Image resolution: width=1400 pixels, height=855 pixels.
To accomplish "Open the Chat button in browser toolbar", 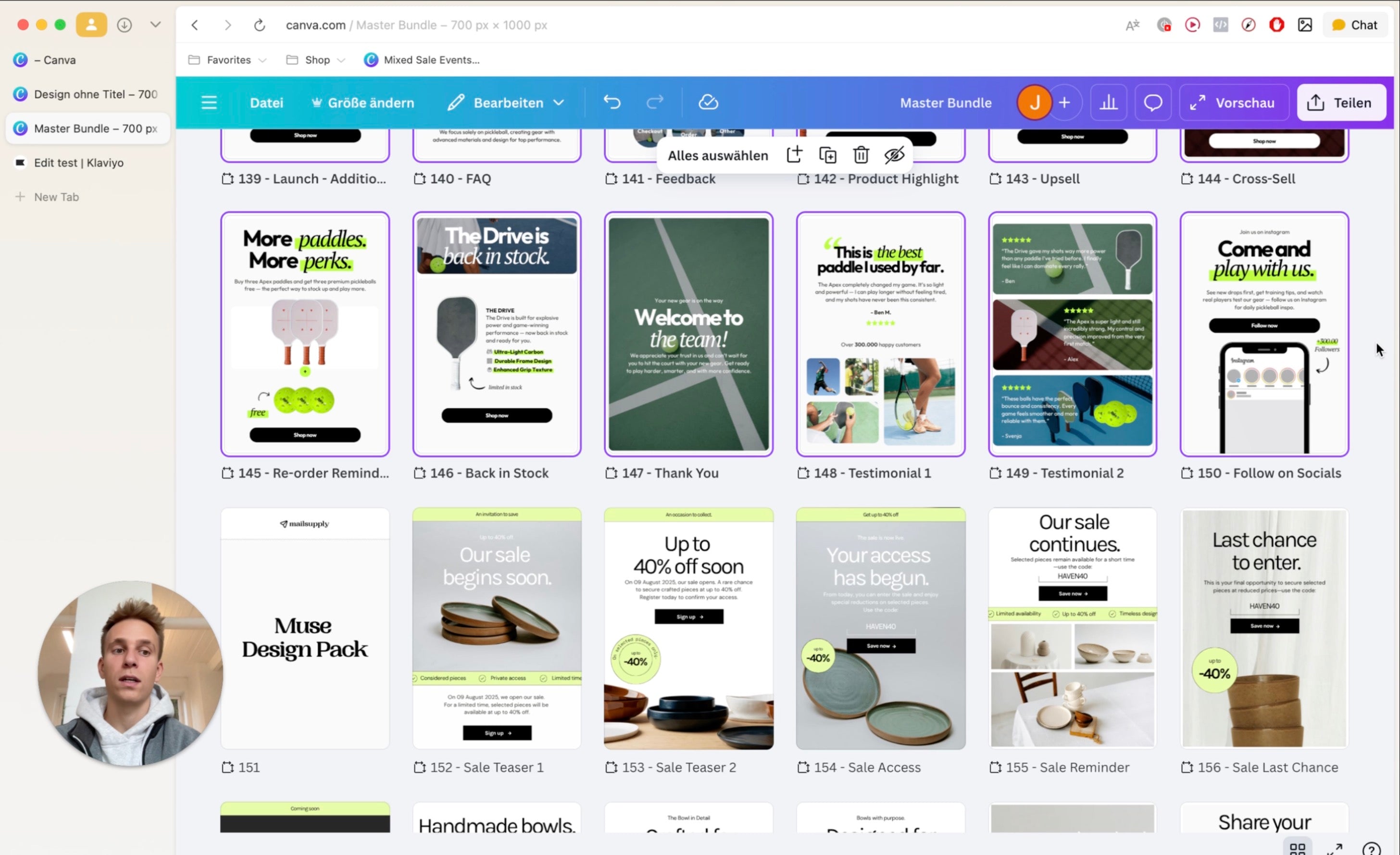I will tap(1355, 25).
